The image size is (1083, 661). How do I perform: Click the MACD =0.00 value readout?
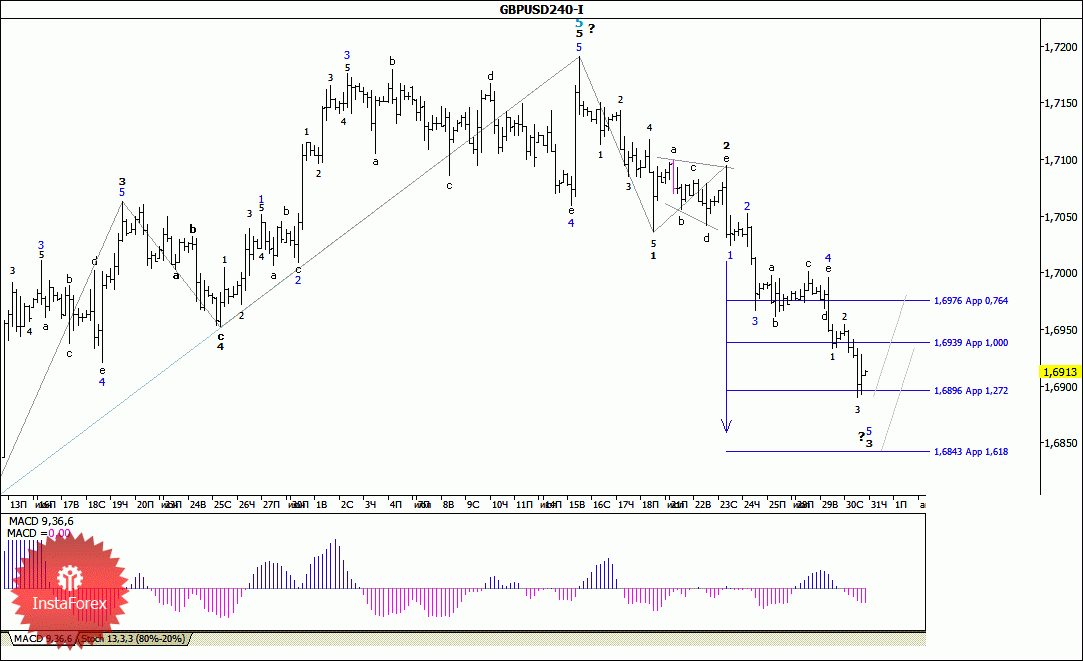coord(38,533)
